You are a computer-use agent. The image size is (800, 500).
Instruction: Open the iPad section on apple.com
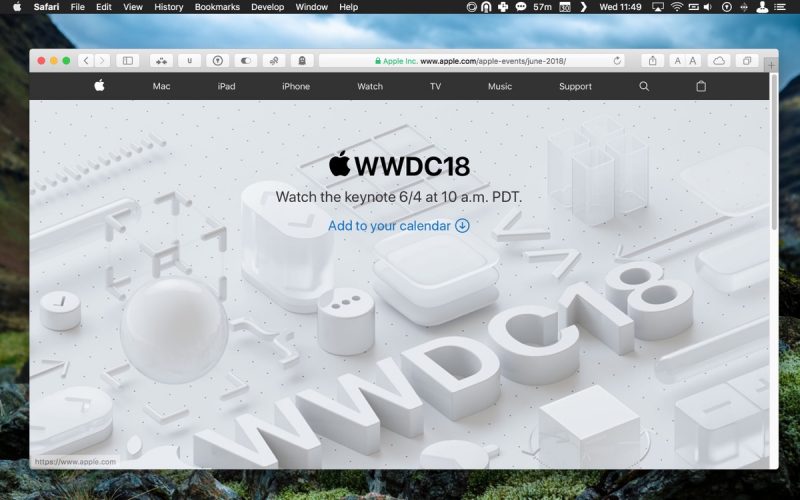coord(227,86)
